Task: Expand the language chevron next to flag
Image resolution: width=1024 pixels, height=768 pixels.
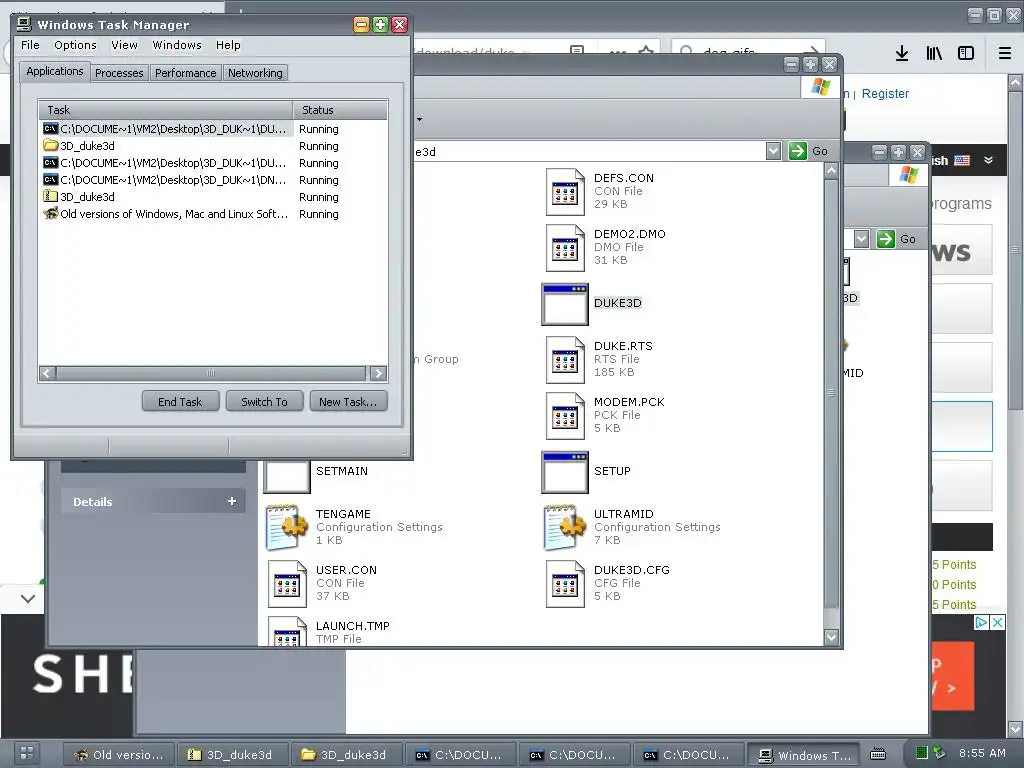Action: pyautogui.click(x=989, y=160)
